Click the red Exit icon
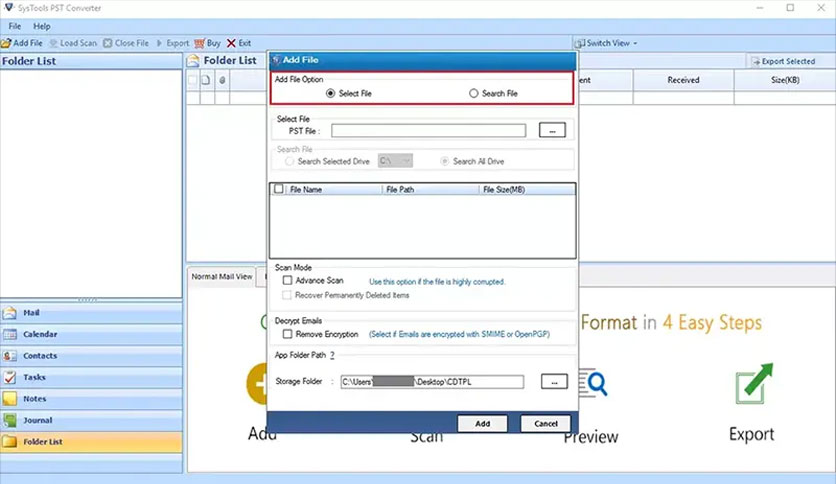836x484 pixels. click(x=231, y=43)
